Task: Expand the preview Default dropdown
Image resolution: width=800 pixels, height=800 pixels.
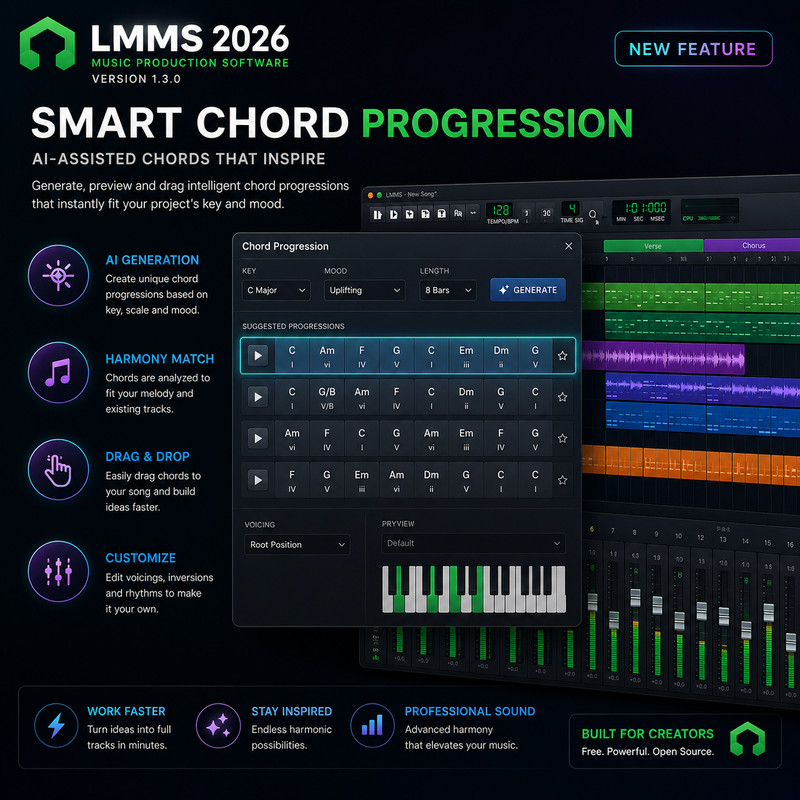Action: point(473,543)
